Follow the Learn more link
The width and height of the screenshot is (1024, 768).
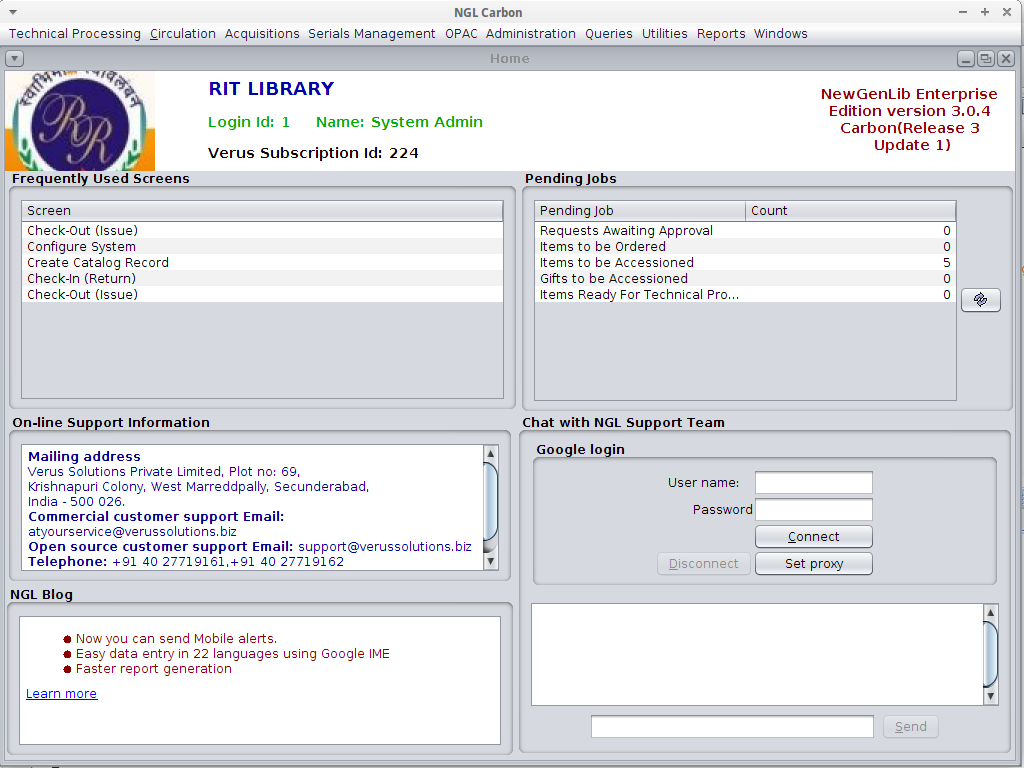(x=61, y=694)
